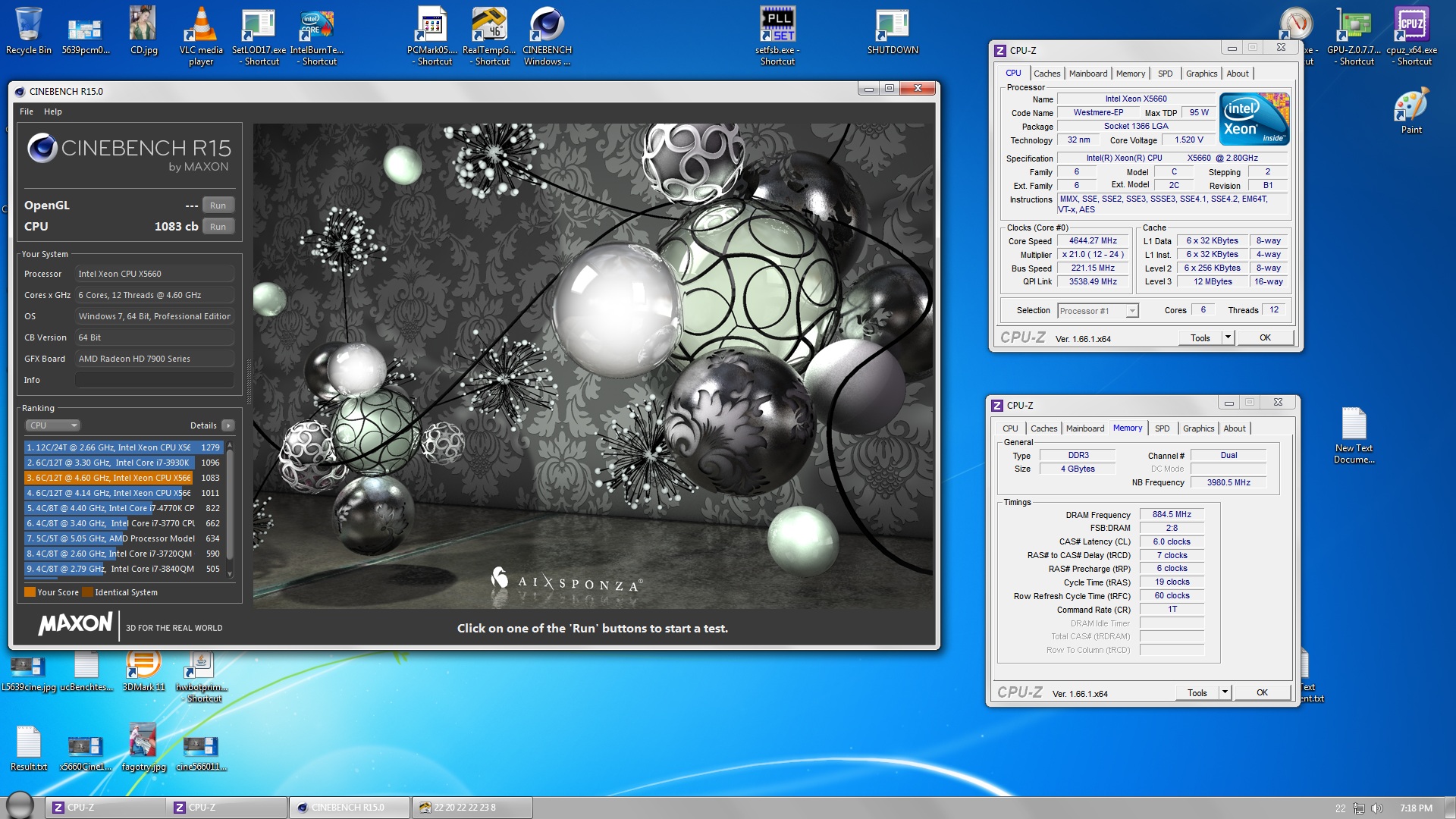Switch to Caches tab in lower CPU-Z
The height and width of the screenshot is (819, 1456).
1043,428
